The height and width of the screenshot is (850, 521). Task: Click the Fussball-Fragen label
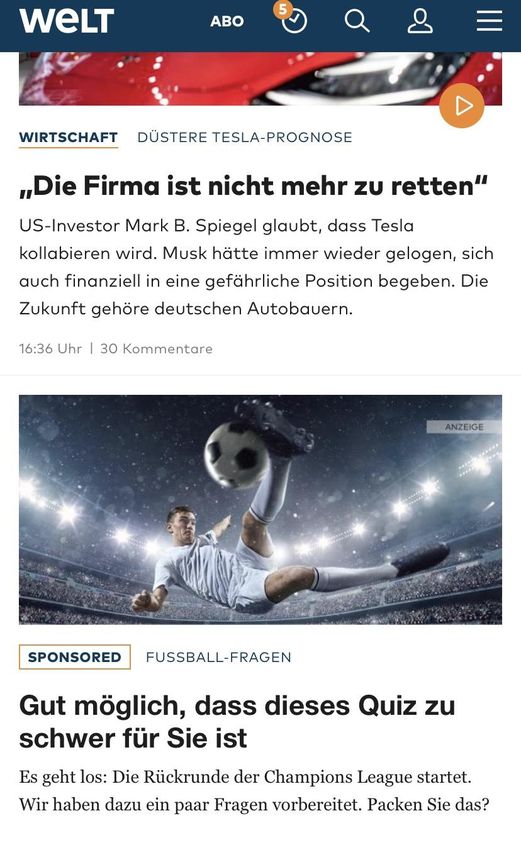[218, 658]
